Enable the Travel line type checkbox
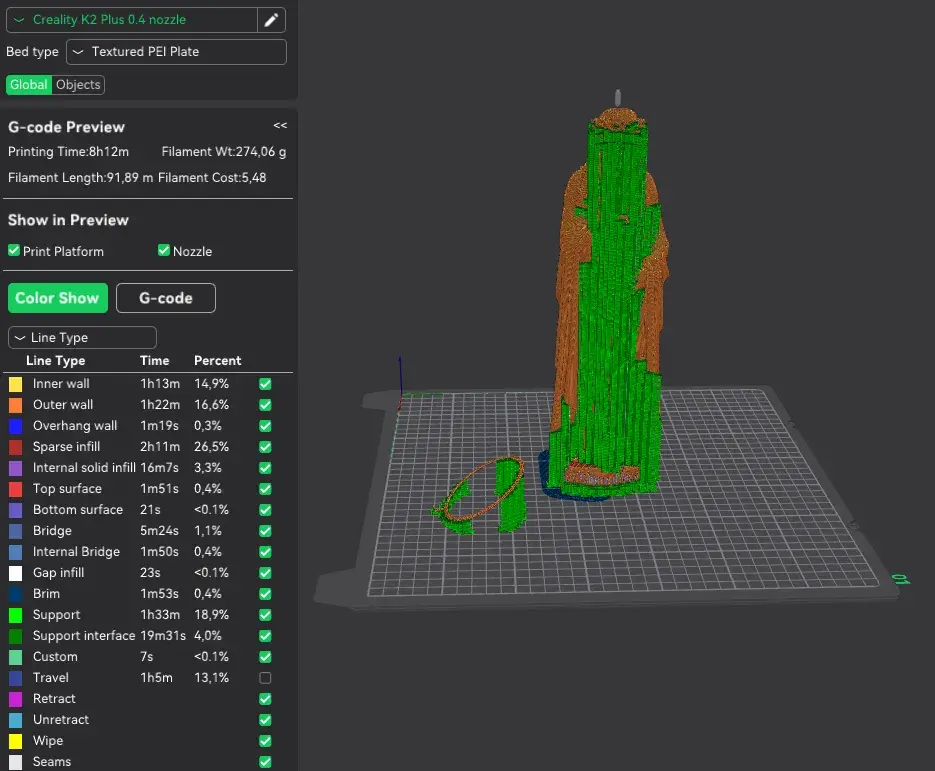 [x=265, y=678]
